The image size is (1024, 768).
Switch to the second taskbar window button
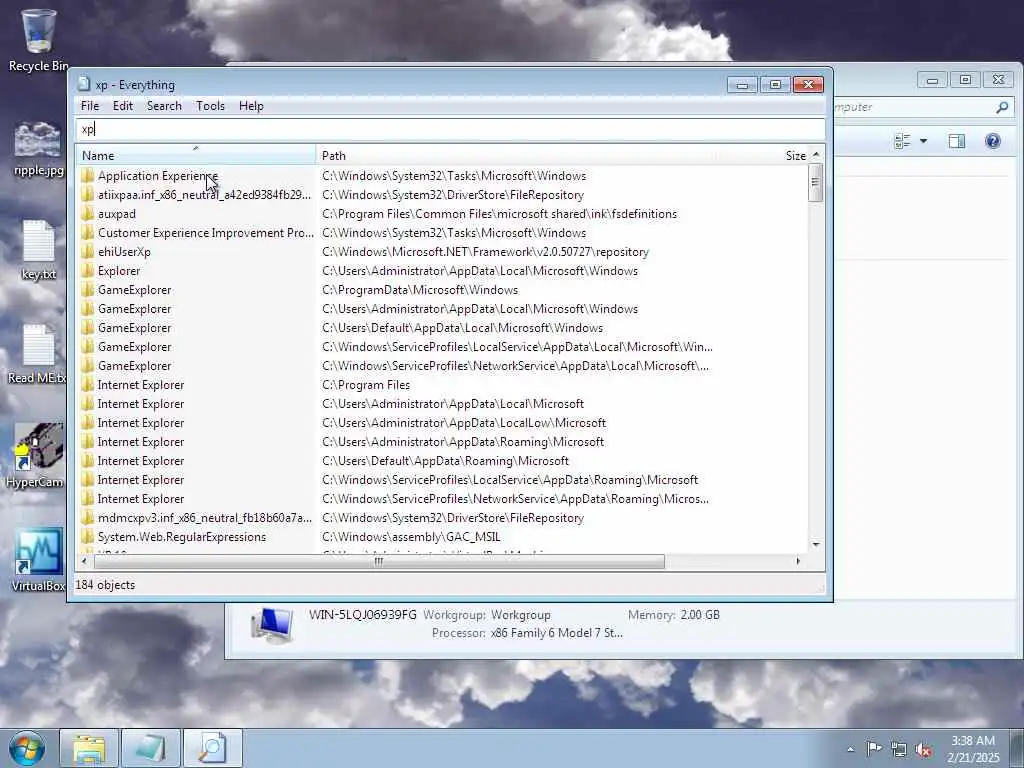[x=150, y=748]
